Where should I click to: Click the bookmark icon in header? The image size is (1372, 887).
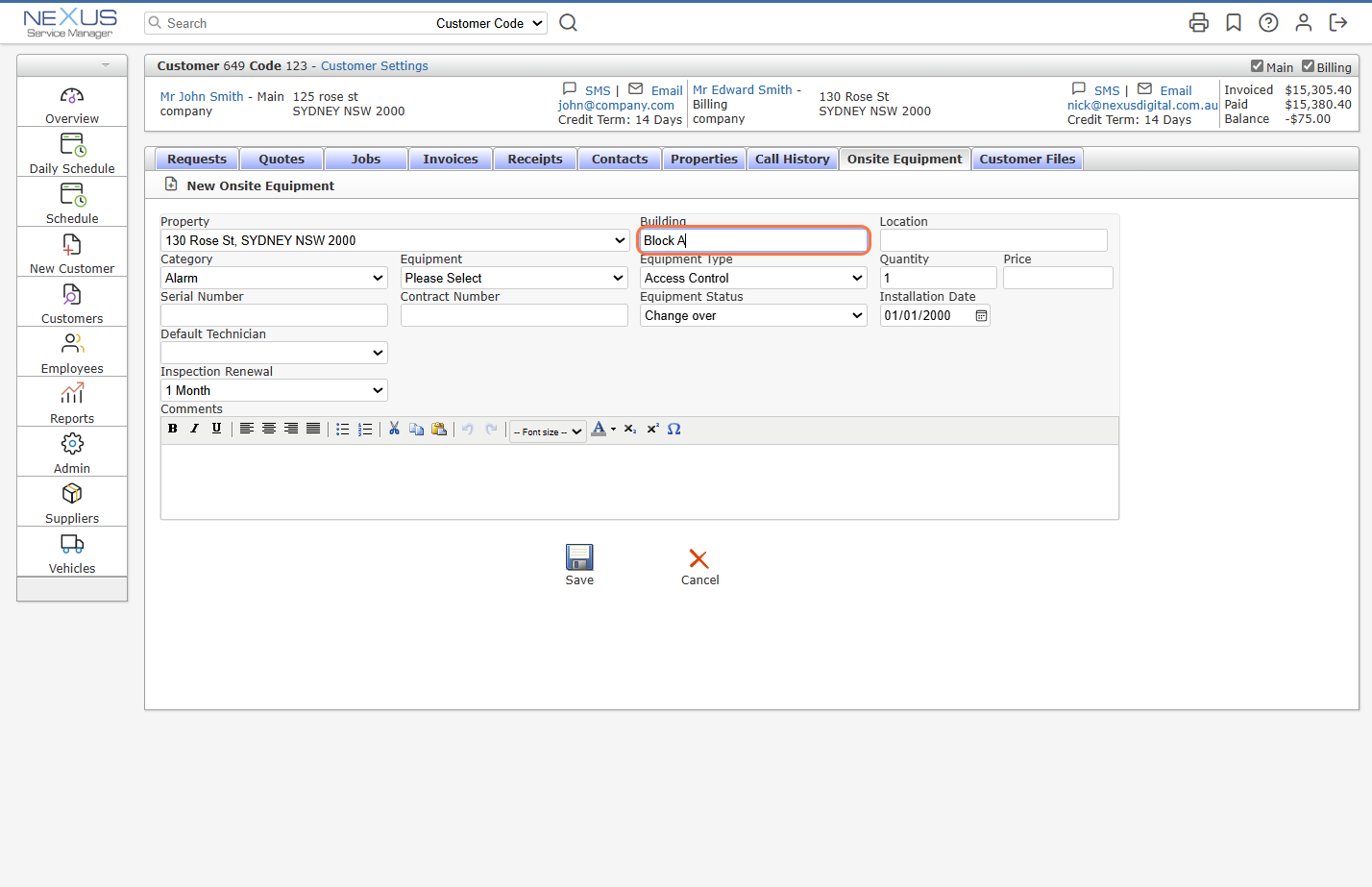(x=1234, y=22)
